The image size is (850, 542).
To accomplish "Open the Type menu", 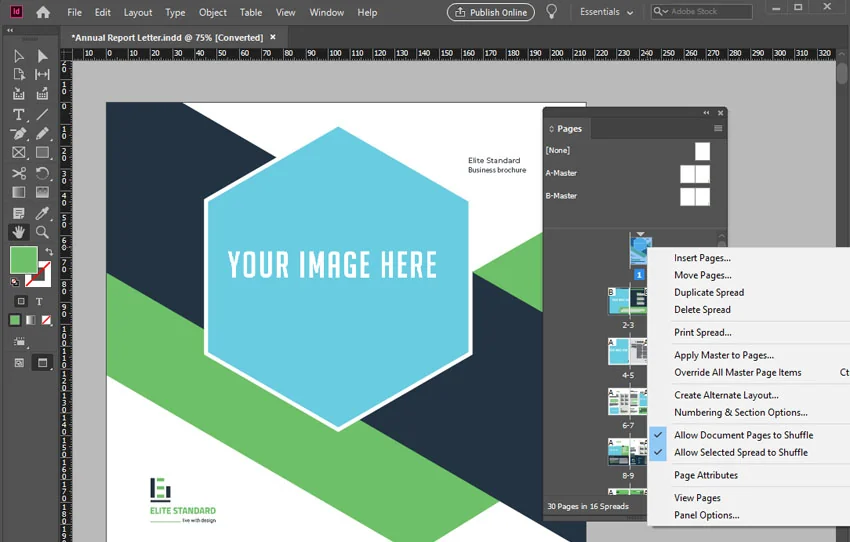I will click(175, 12).
